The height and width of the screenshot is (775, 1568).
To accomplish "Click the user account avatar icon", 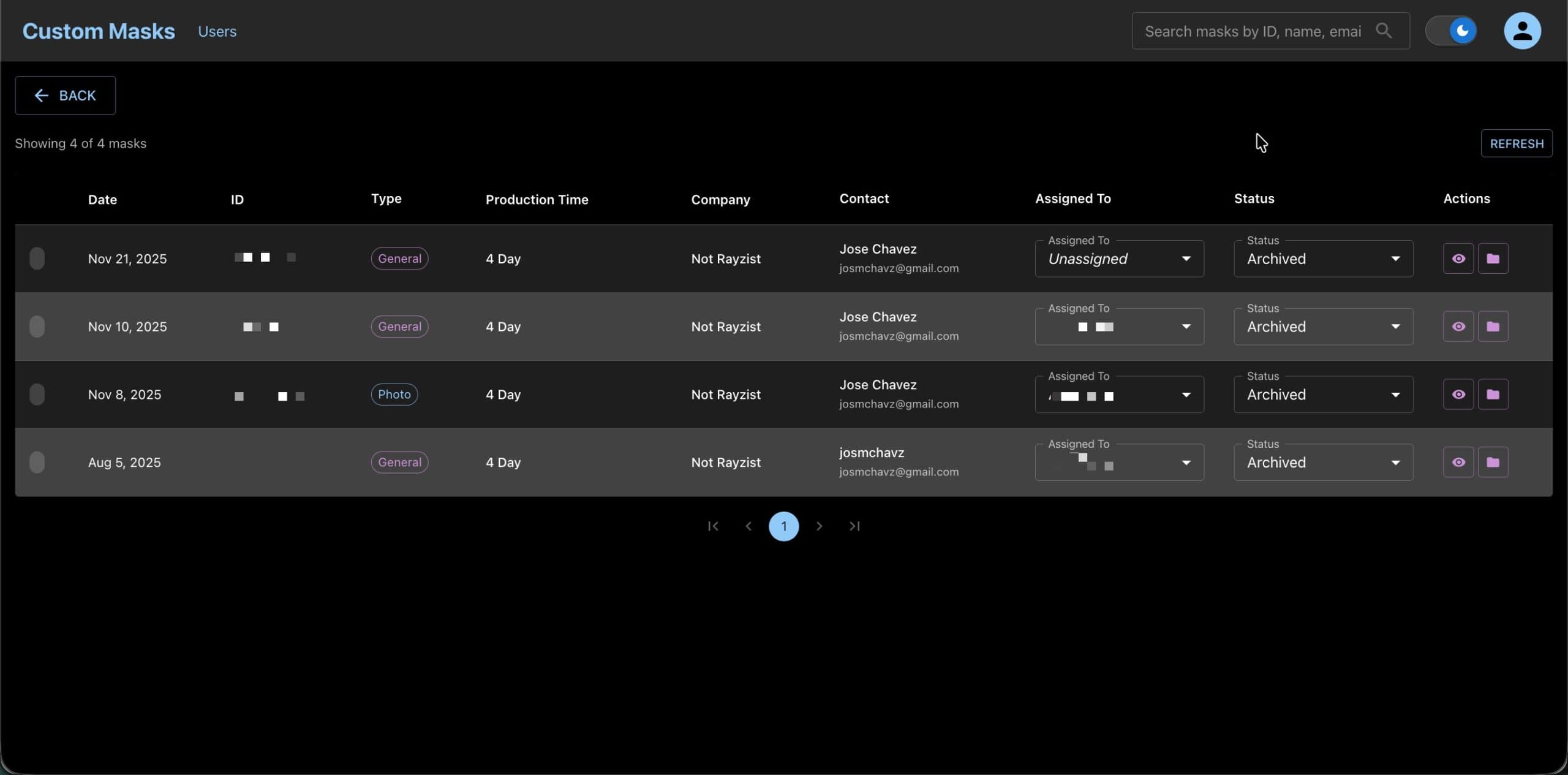I will (1521, 31).
